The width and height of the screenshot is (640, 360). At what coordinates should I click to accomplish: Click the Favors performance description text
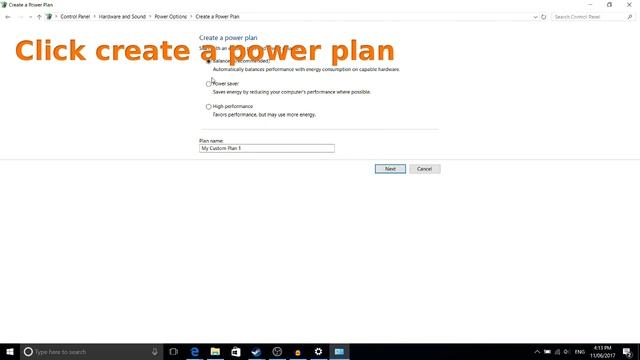pyautogui.click(x=264, y=115)
